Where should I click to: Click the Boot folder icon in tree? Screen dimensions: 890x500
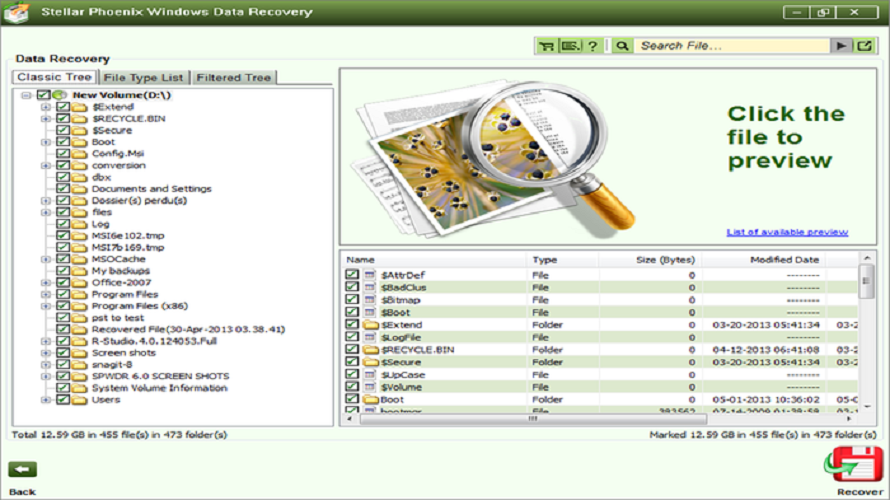[x=79, y=142]
